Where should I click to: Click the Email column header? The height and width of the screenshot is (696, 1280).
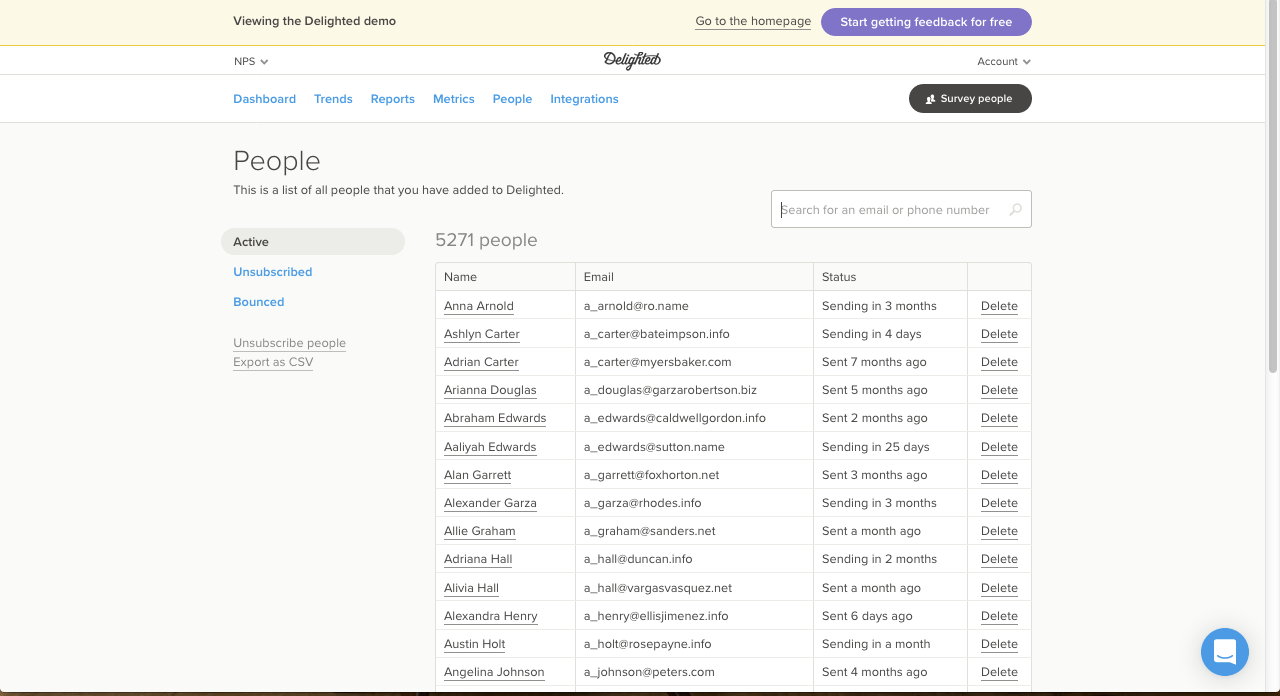click(x=694, y=277)
